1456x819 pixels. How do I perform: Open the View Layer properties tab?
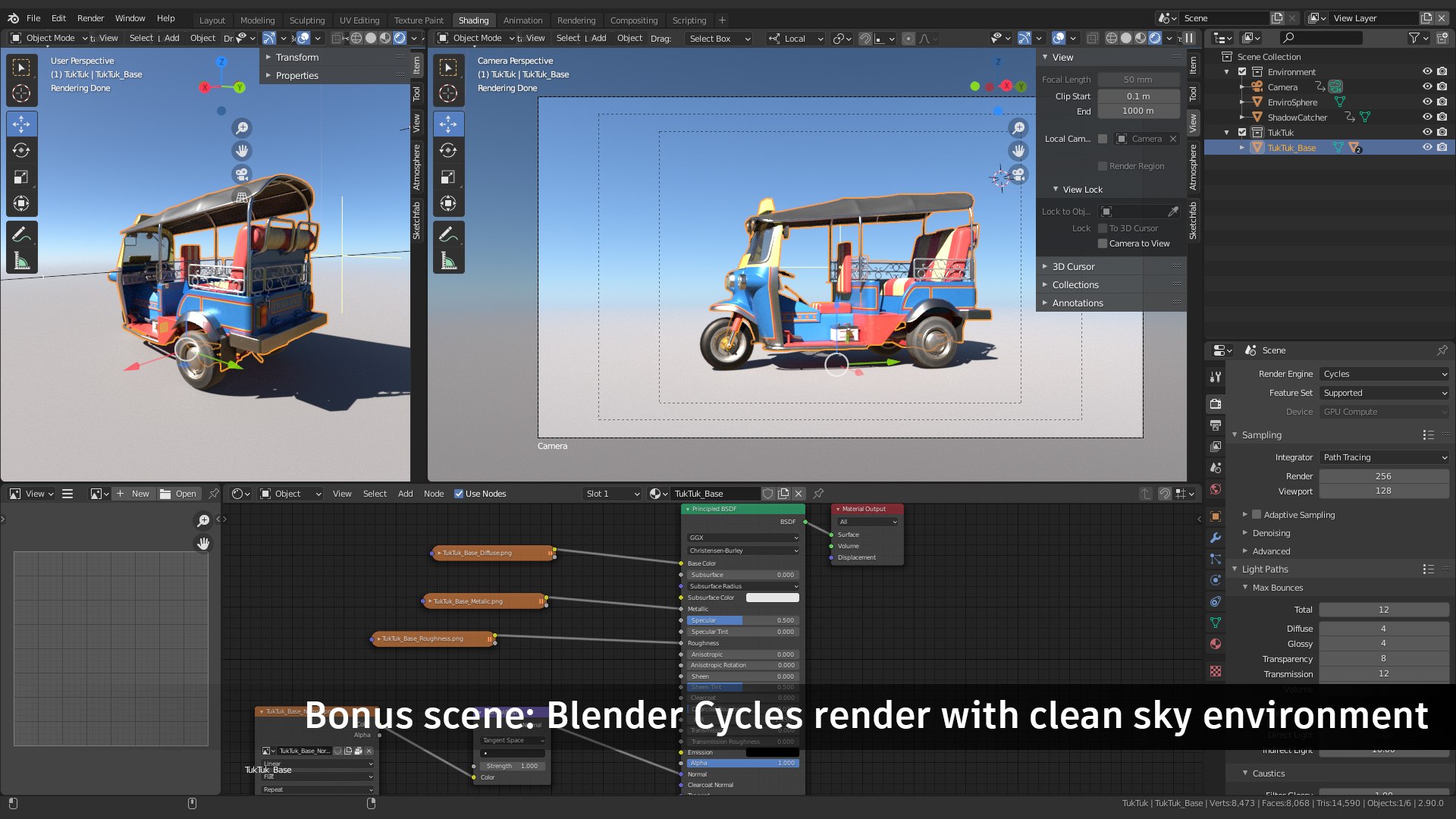coord(1216,447)
